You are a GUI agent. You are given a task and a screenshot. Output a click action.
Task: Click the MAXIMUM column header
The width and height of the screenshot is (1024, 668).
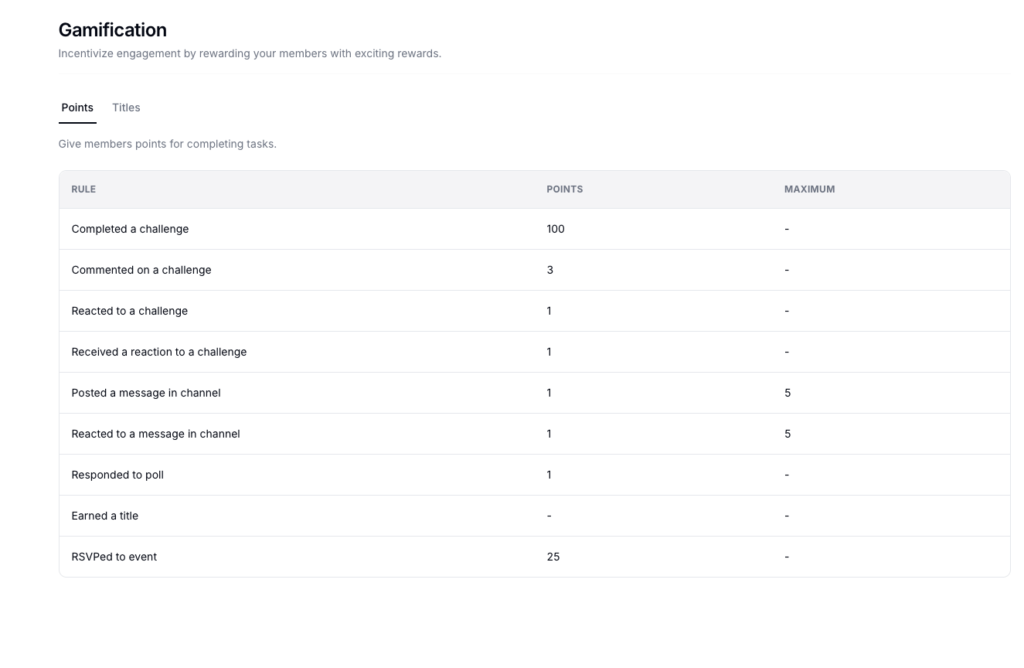click(x=810, y=189)
